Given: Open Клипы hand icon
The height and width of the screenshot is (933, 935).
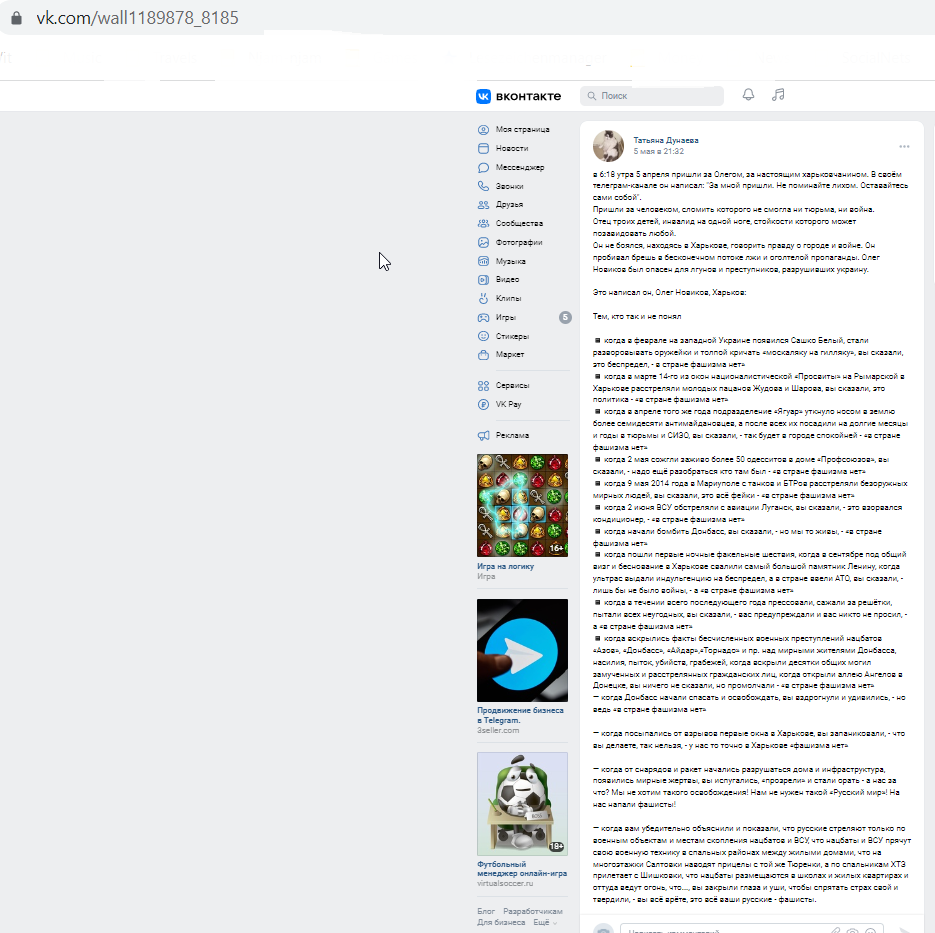Looking at the screenshot, I should point(484,298).
